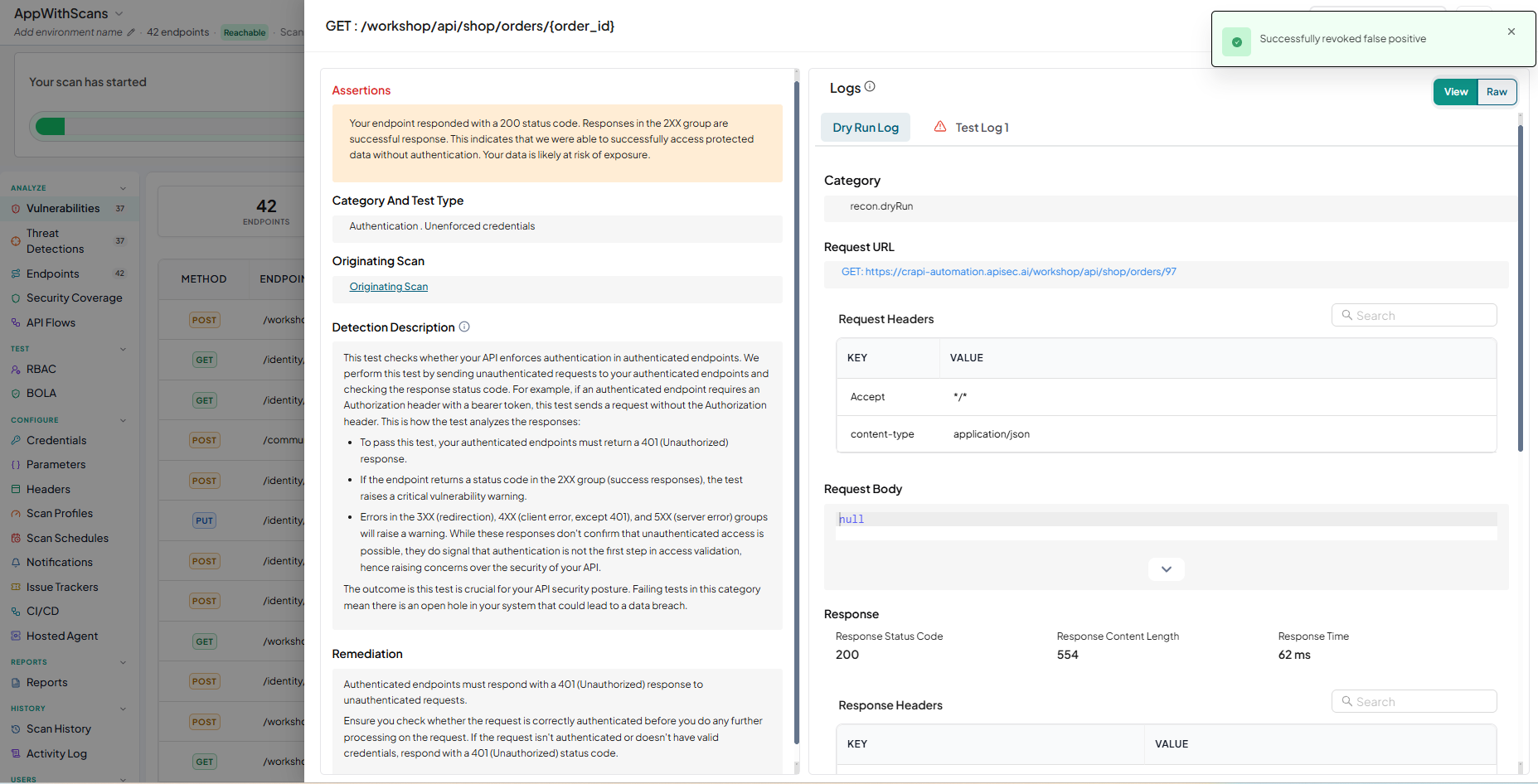
Task: Collapse the ANALYZE sidebar section
Action: pos(124,188)
